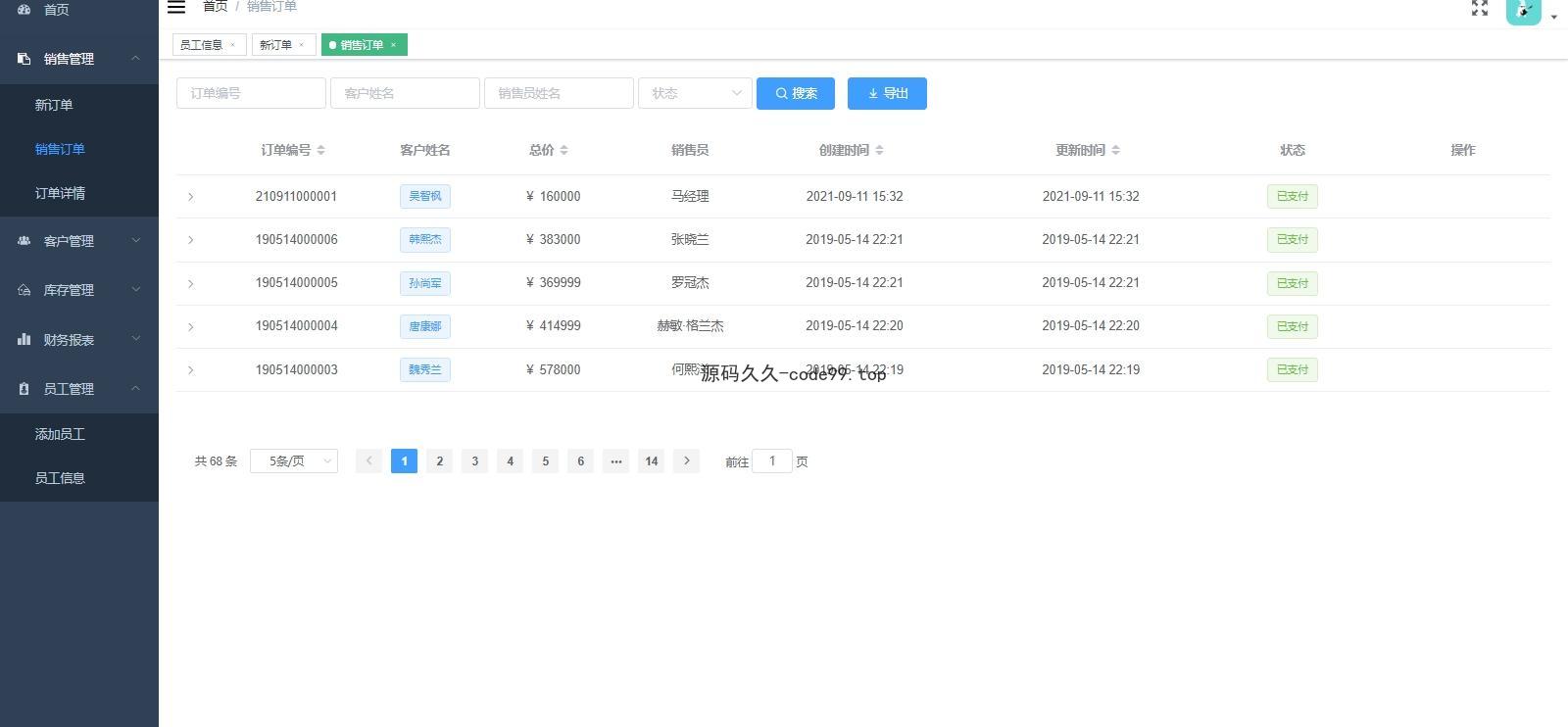Go to page 4

click(x=510, y=460)
